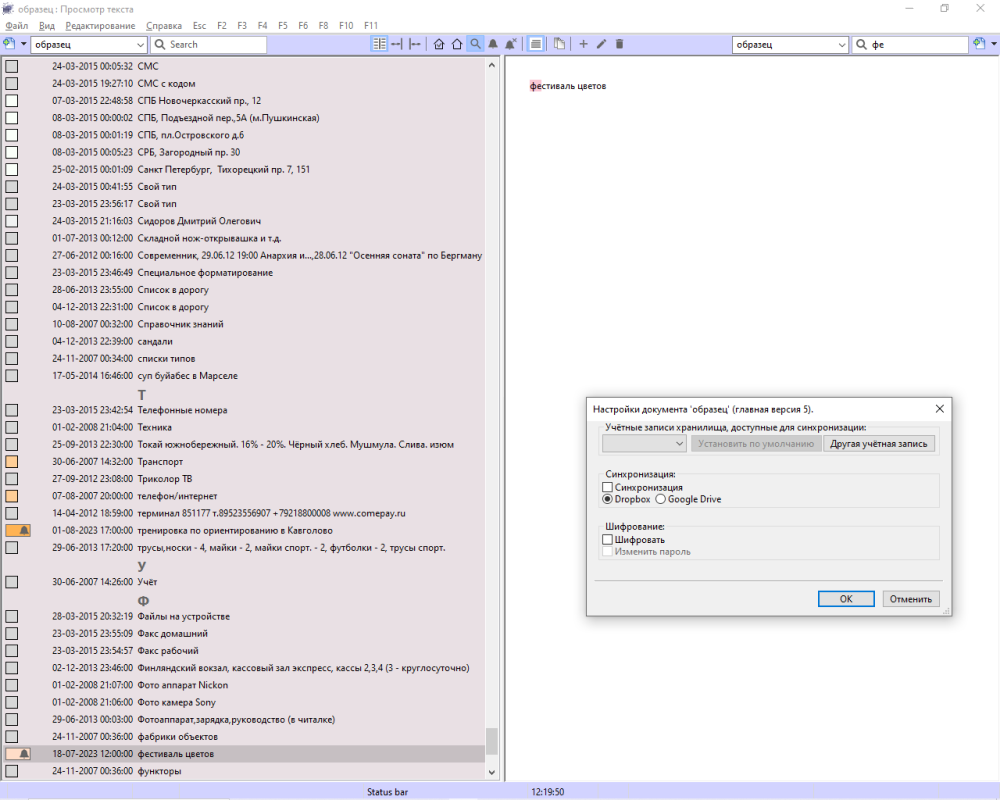1000x800 pixels.
Task: Click the collapse-to-left-edge arrow icon
Action: pos(415,44)
